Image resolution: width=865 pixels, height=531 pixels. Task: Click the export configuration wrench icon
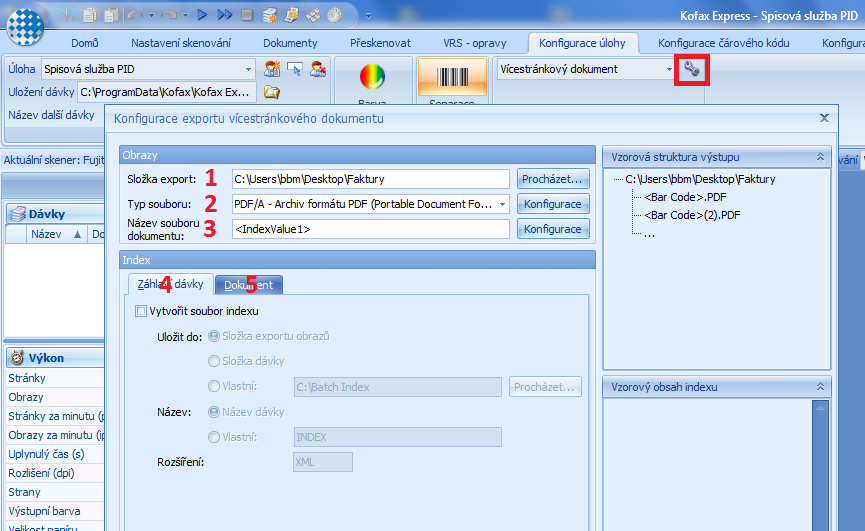pos(691,69)
